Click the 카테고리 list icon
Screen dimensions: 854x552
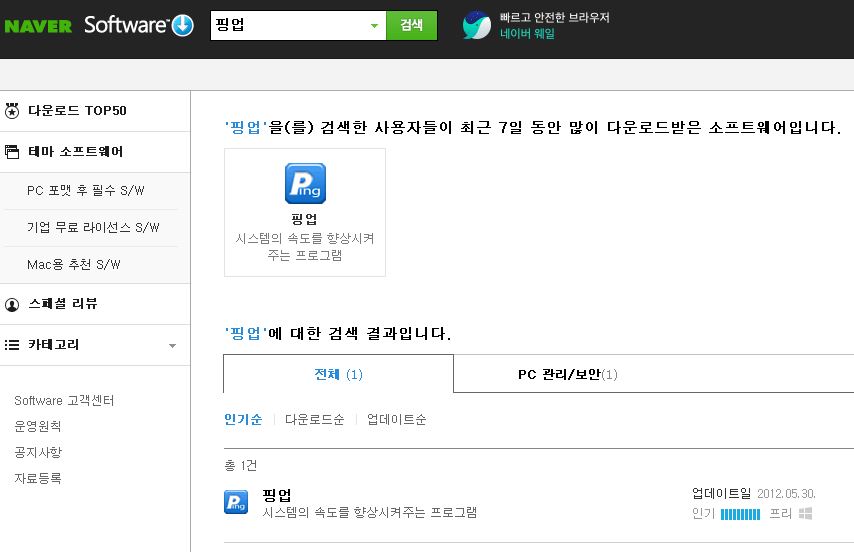(x=12, y=345)
